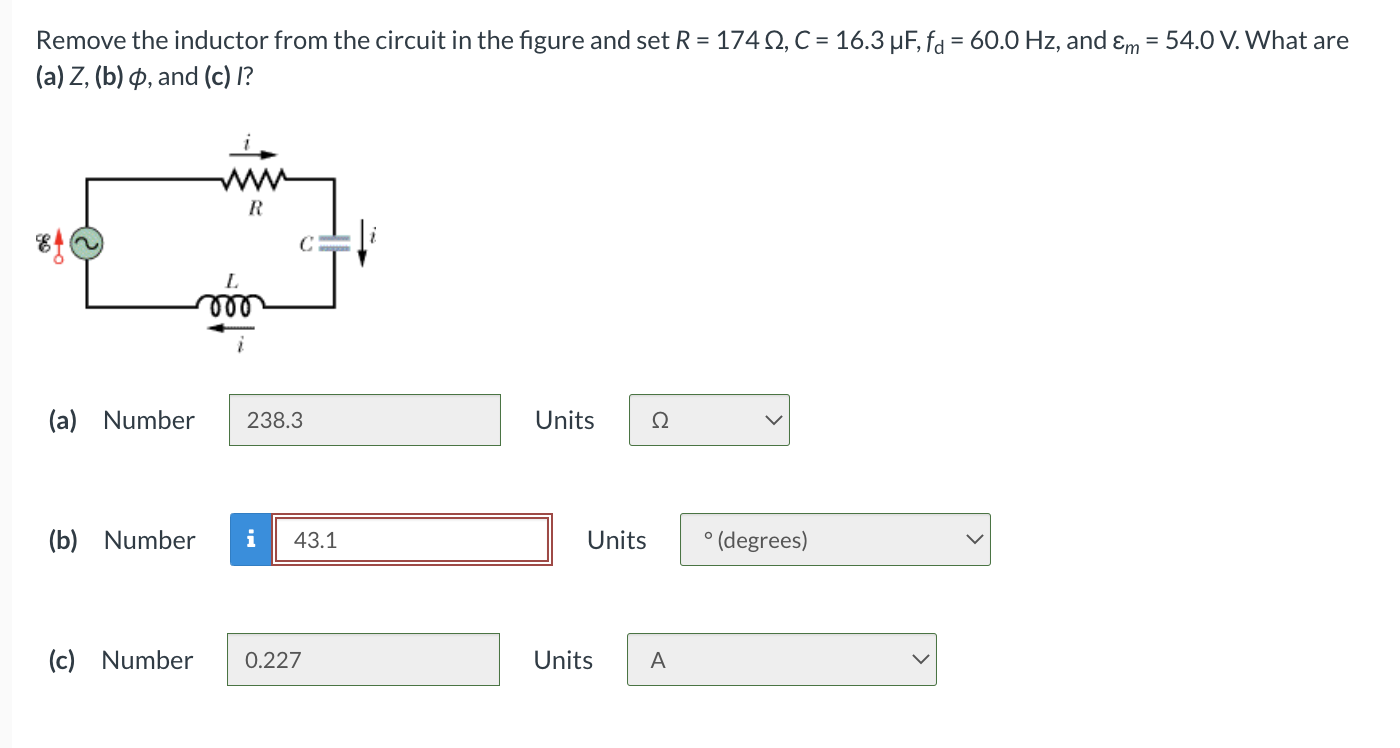Select the AC source symbol in the circuit
This screenshot has width=1400, height=748.
(85, 243)
